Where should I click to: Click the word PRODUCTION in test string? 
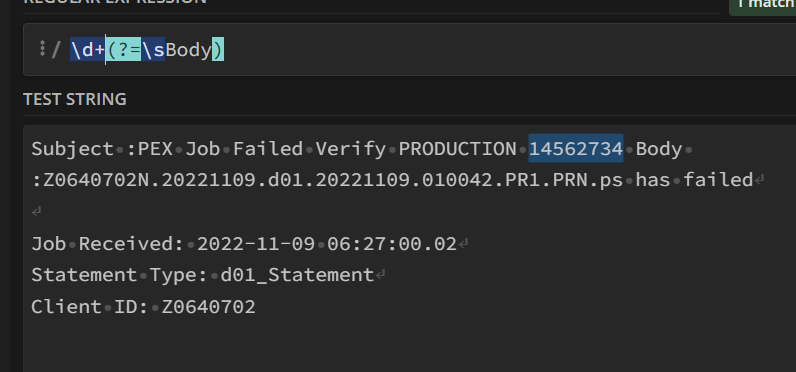(x=457, y=149)
